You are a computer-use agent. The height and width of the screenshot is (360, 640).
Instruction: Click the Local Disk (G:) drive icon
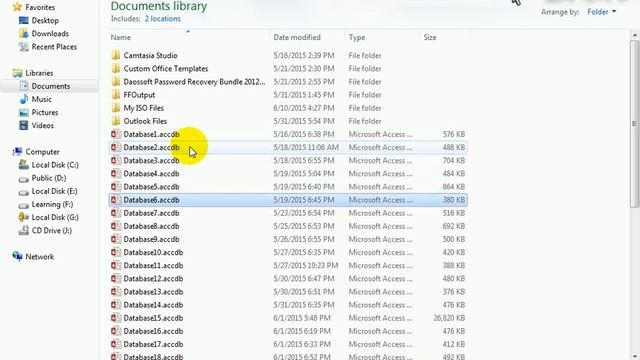tap(24, 217)
